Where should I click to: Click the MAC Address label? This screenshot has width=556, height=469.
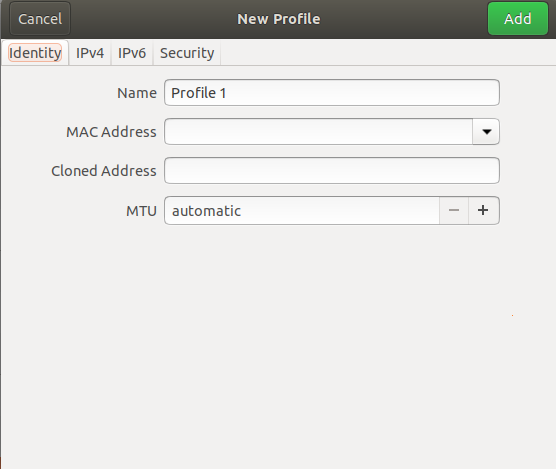click(x=111, y=132)
